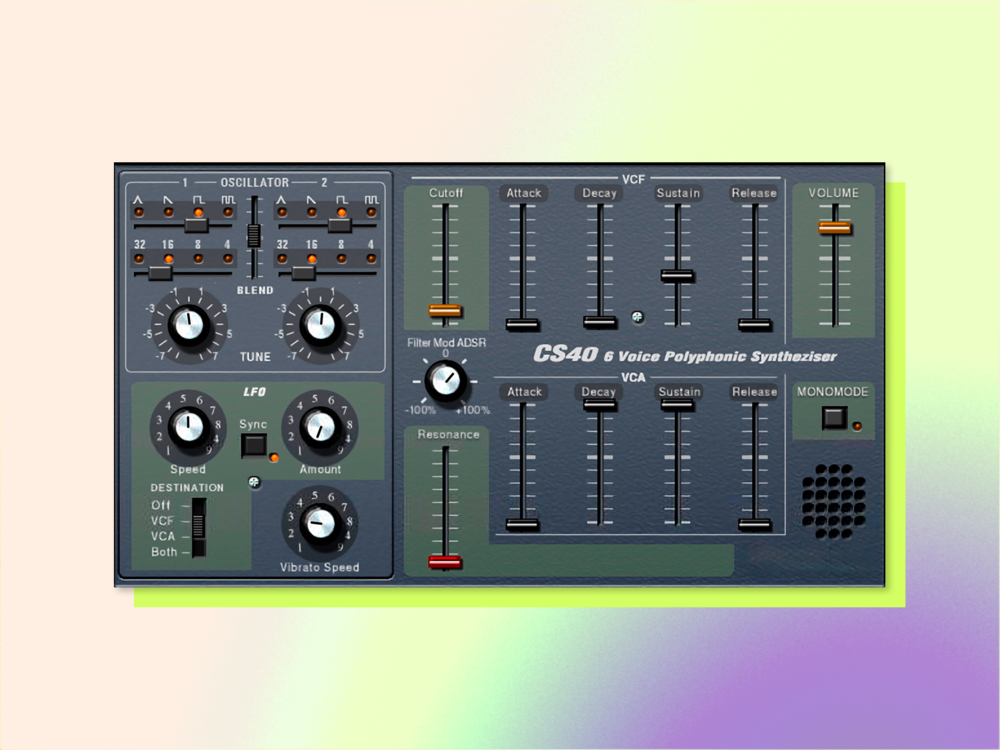The height and width of the screenshot is (750, 1000).
Task: Click the LFO Destination switch
Action: [x=198, y=527]
